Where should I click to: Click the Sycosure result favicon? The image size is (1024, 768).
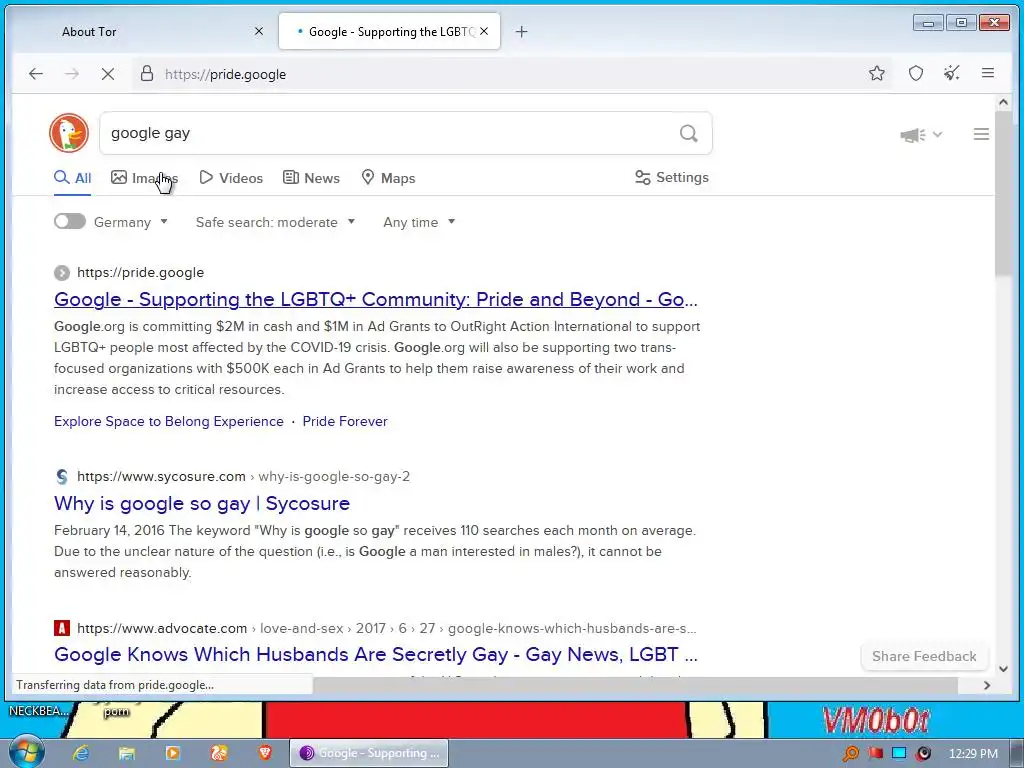pos(62,476)
